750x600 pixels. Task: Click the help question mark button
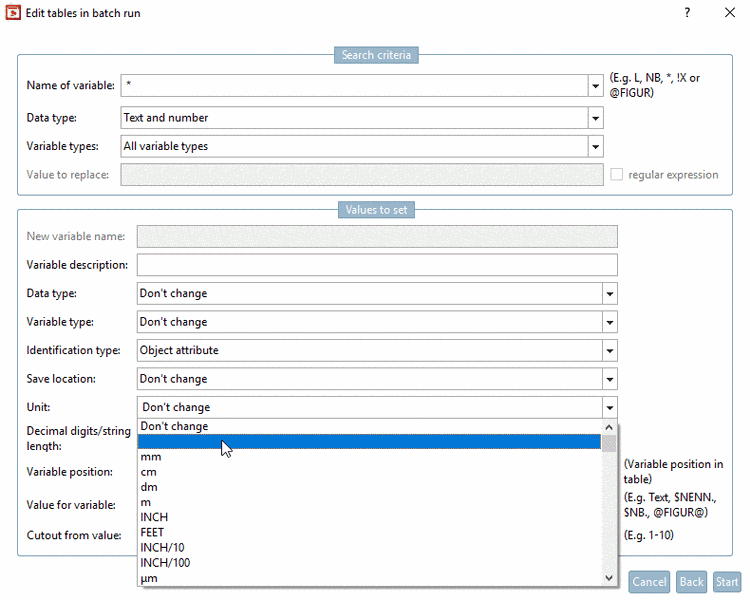tap(687, 13)
